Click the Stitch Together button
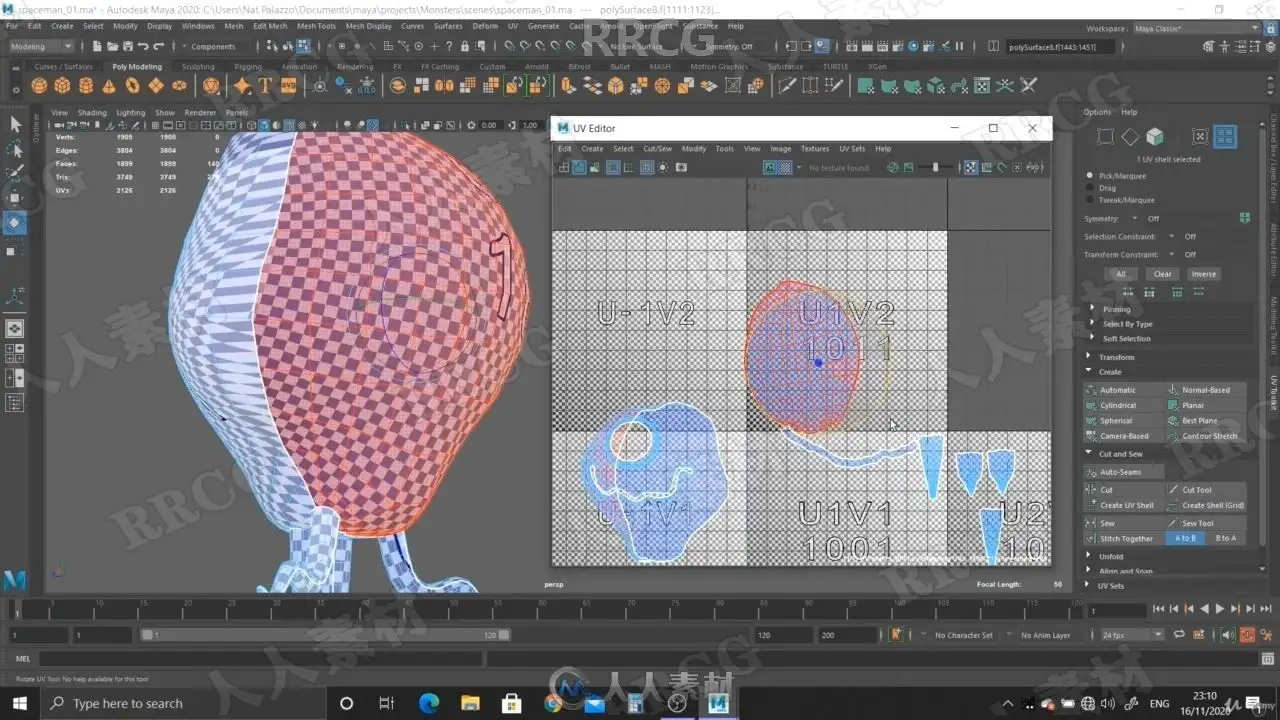The height and width of the screenshot is (720, 1280). (1124, 538)
